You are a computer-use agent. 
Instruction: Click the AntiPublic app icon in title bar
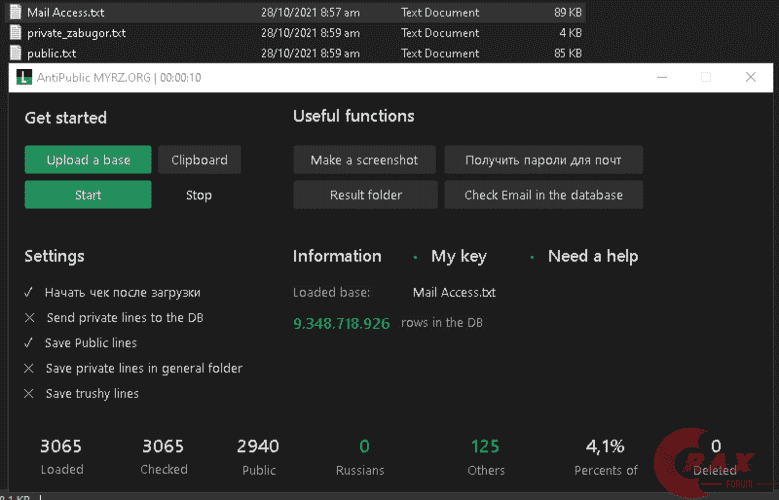tap(22, 78)
